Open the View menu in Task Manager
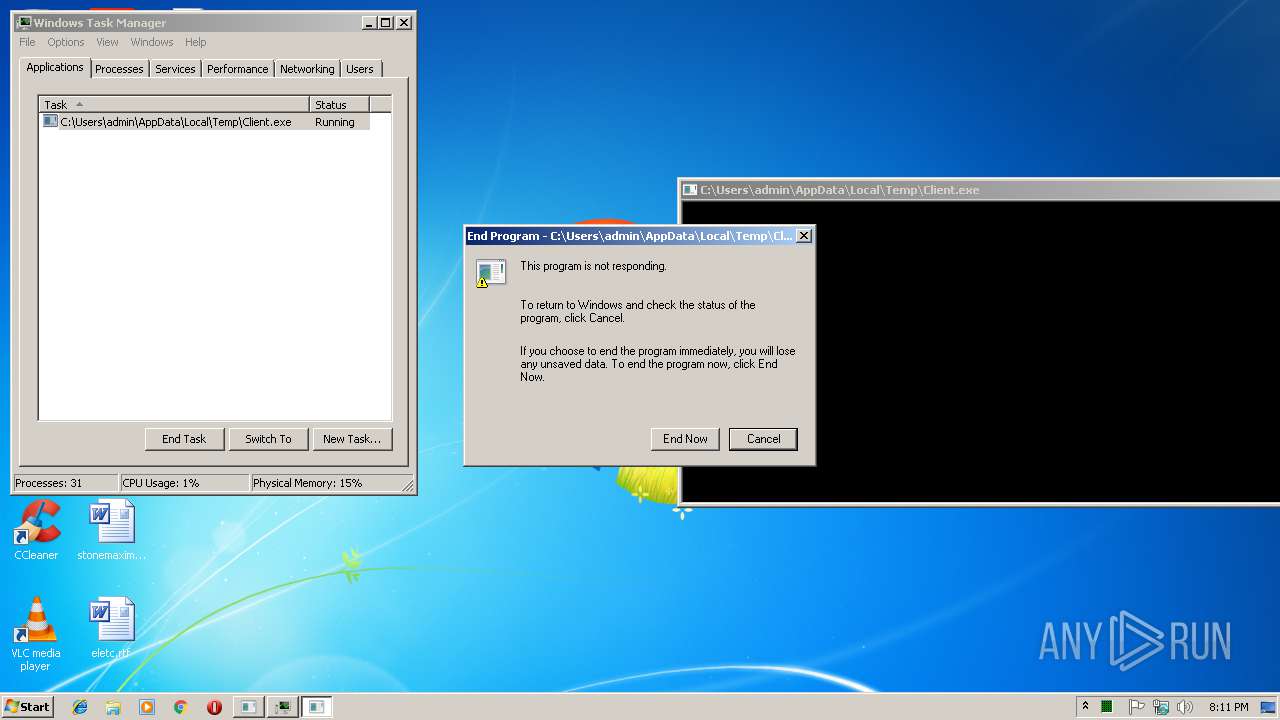This screenshot has width=1280, height=720. click(x=107, y=42)
